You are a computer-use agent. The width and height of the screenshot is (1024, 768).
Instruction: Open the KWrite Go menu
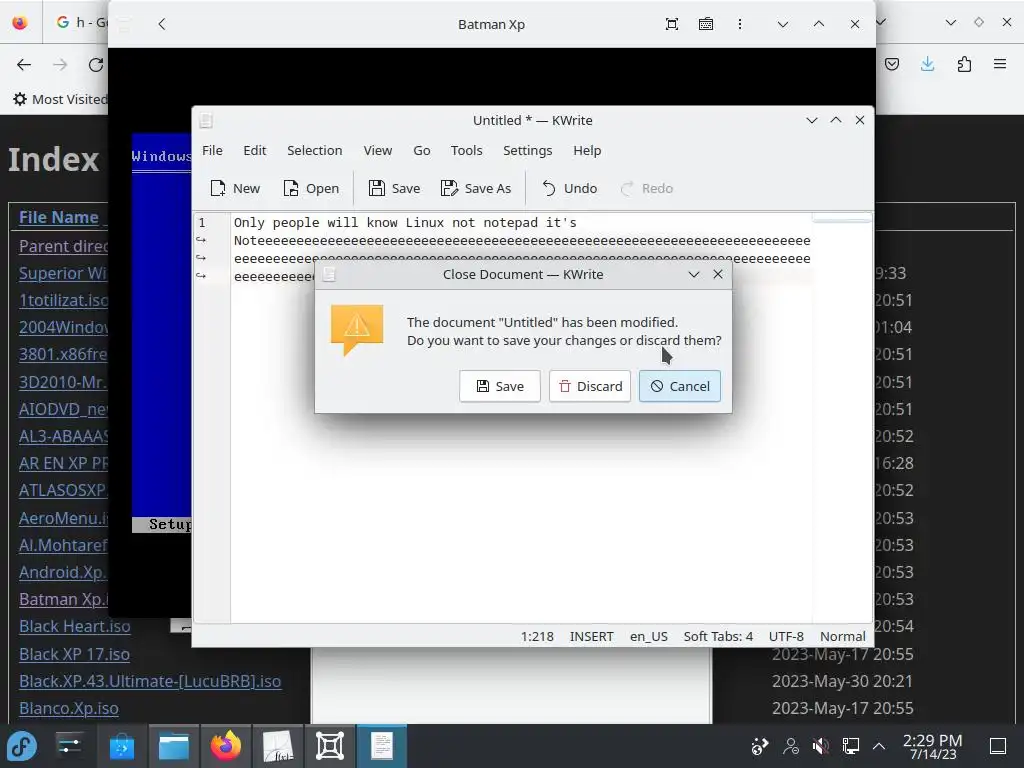422,150
